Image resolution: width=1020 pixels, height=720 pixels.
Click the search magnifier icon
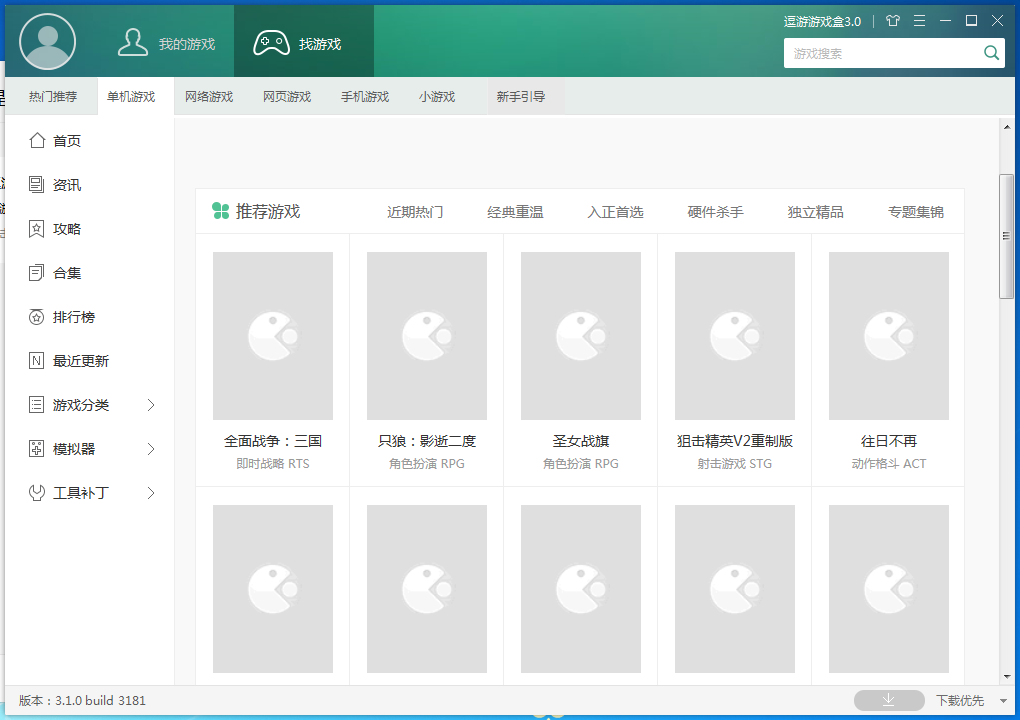coord(991,53)
